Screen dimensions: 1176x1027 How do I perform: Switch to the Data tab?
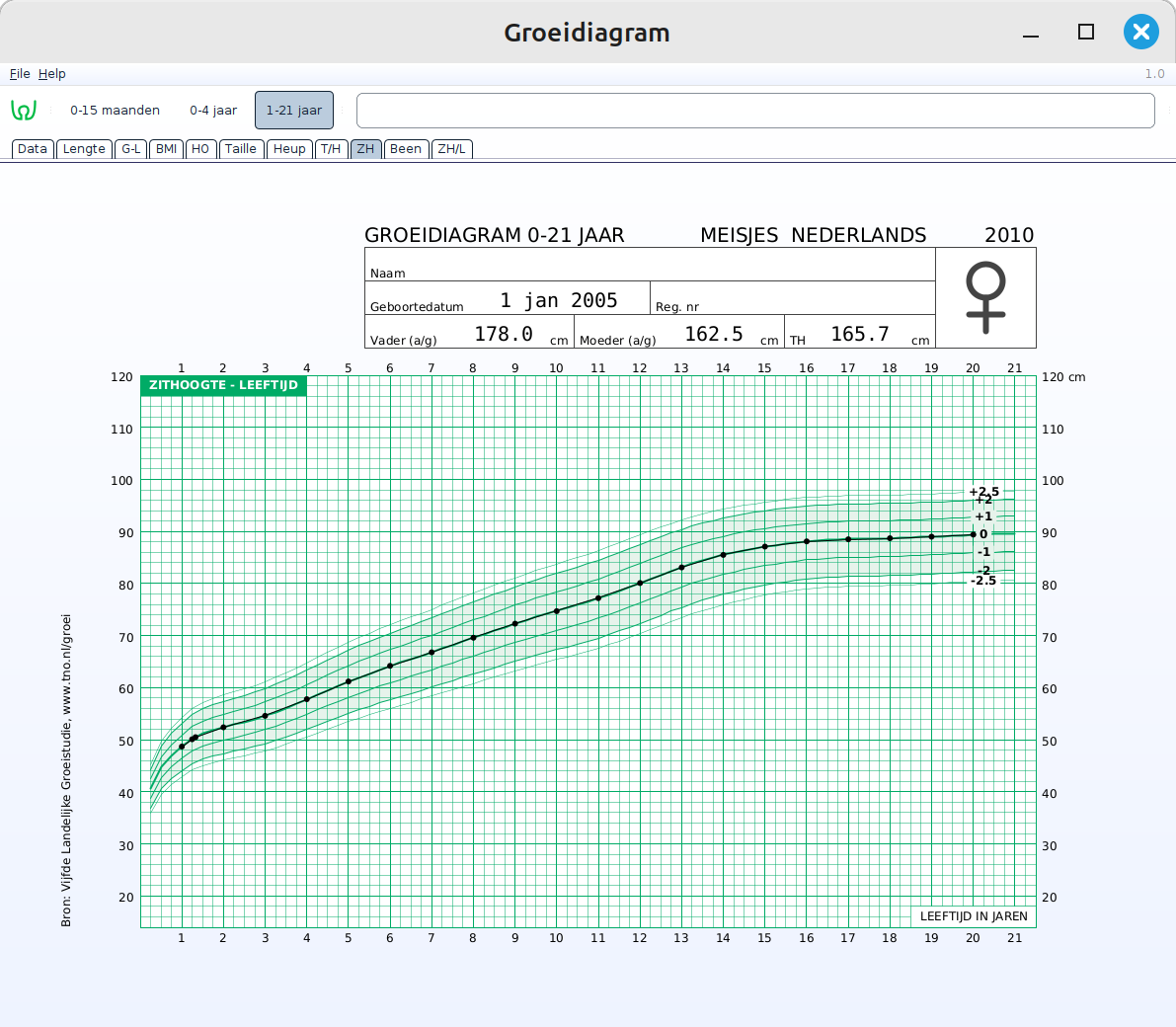[33, 149]
